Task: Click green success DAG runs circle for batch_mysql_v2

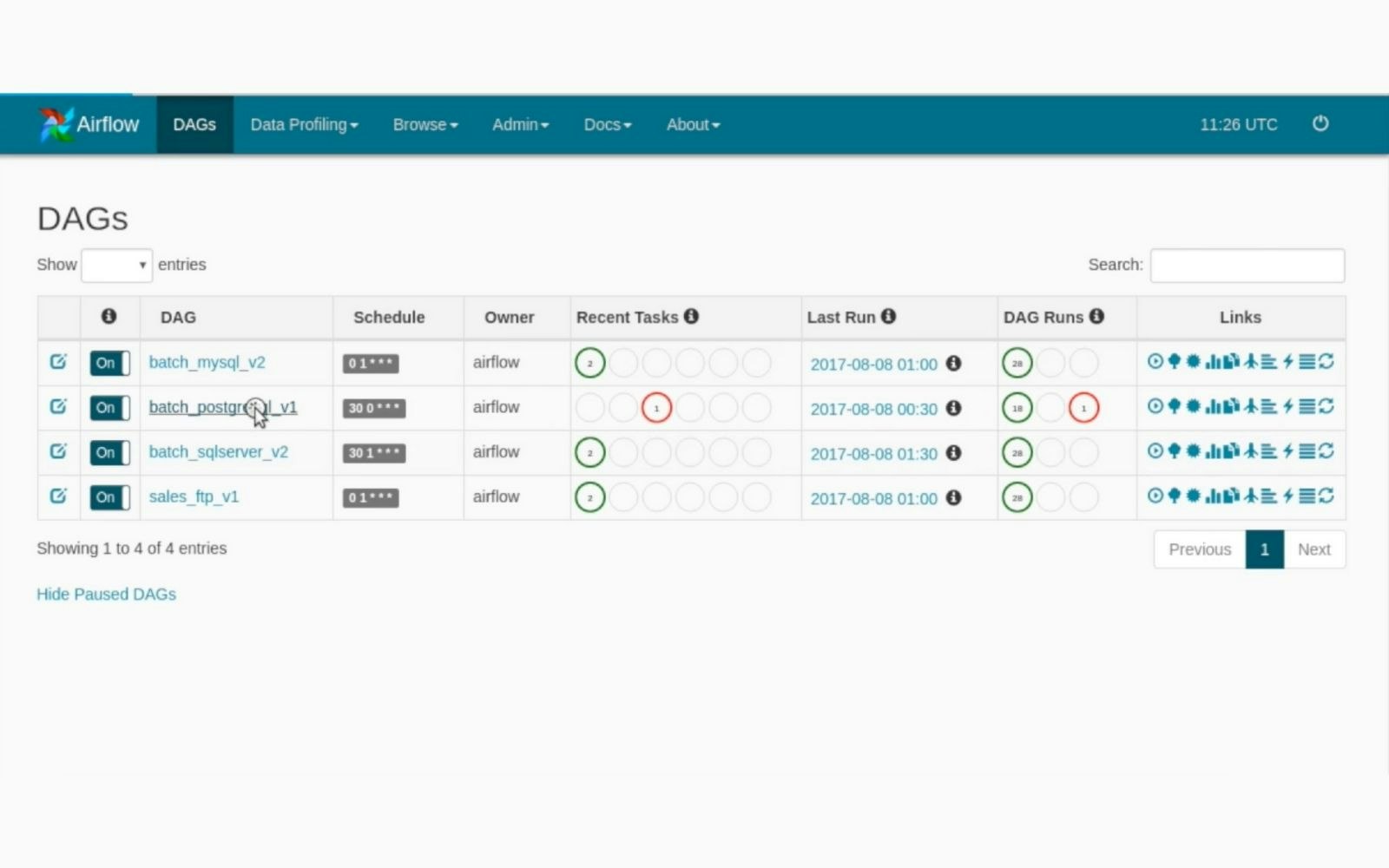Action: [x=1017, y=363]
